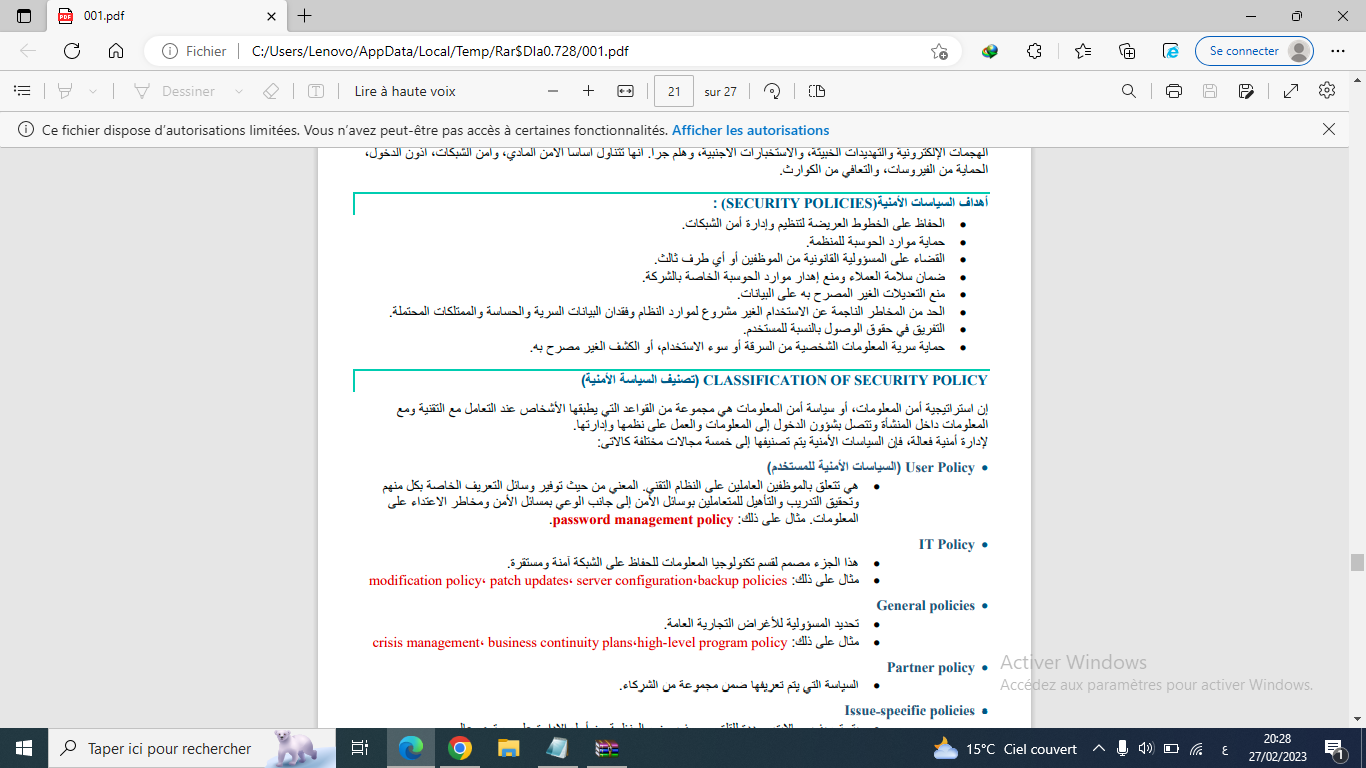Print the PDF document
The image size is (1366, 768).
[1174, 91]
